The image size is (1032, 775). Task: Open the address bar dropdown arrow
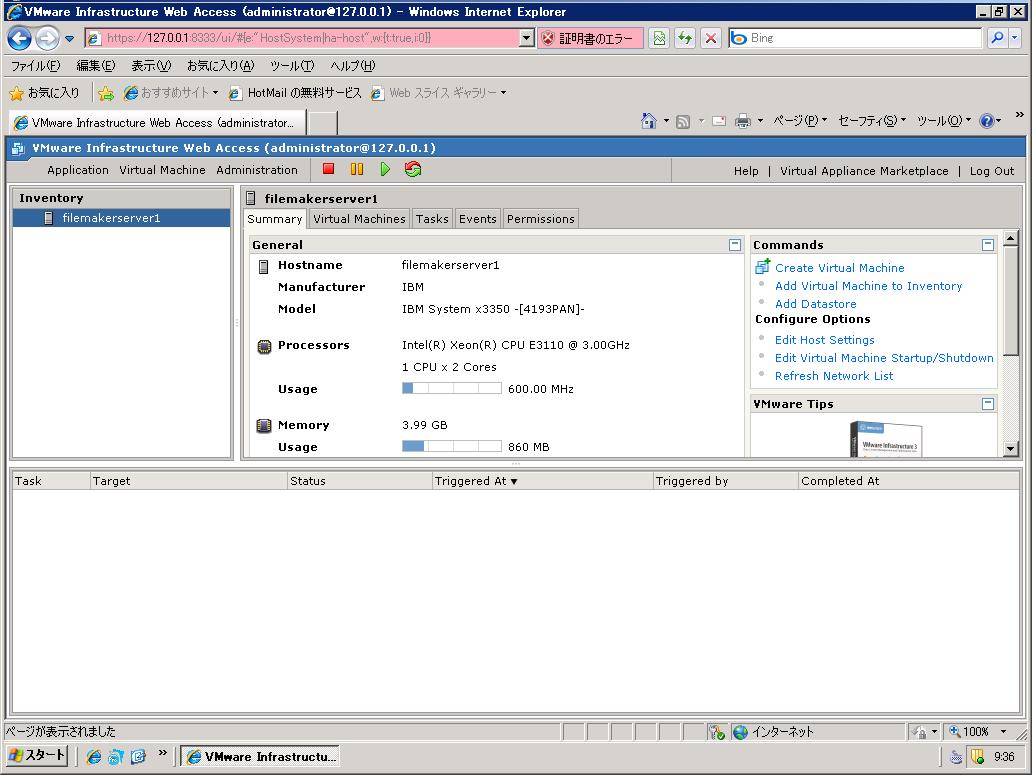526,38
